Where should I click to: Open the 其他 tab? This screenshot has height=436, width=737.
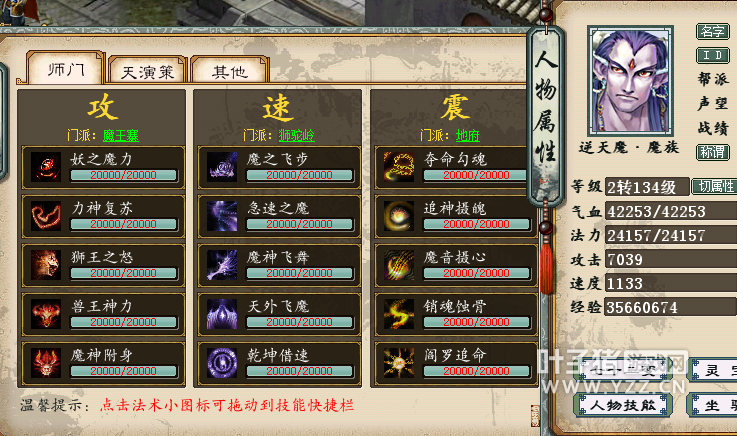[x=229, y=72]
